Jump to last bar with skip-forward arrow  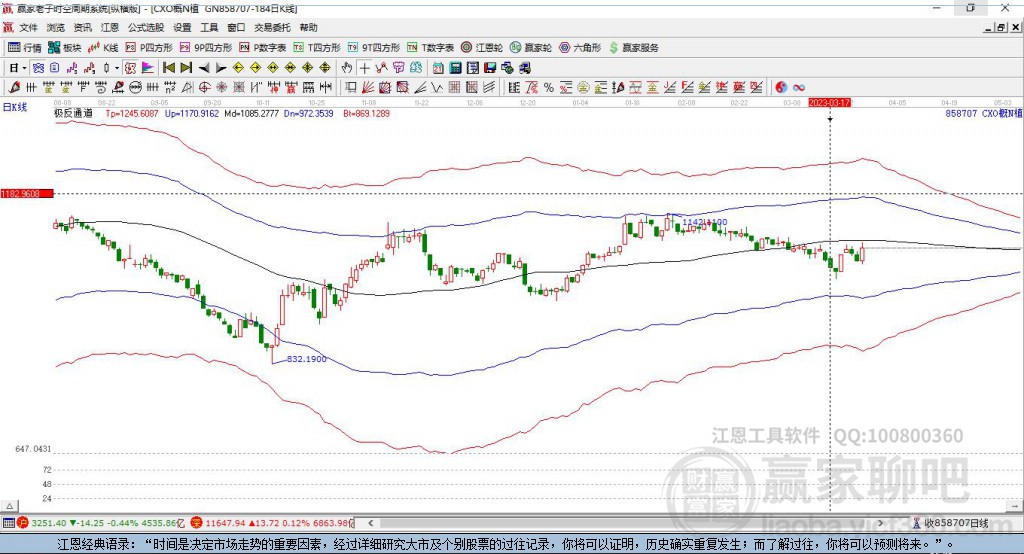click(x=186, y=68)
